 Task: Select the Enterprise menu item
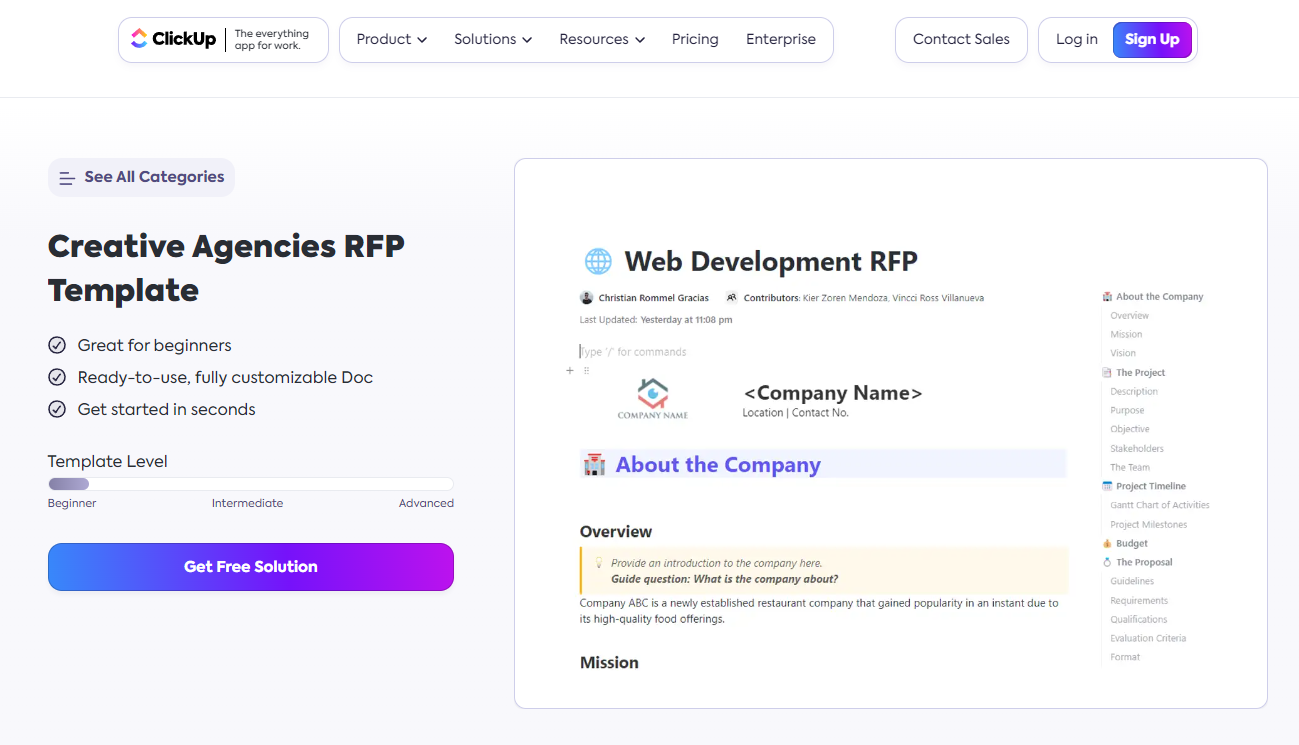point(781,39)
